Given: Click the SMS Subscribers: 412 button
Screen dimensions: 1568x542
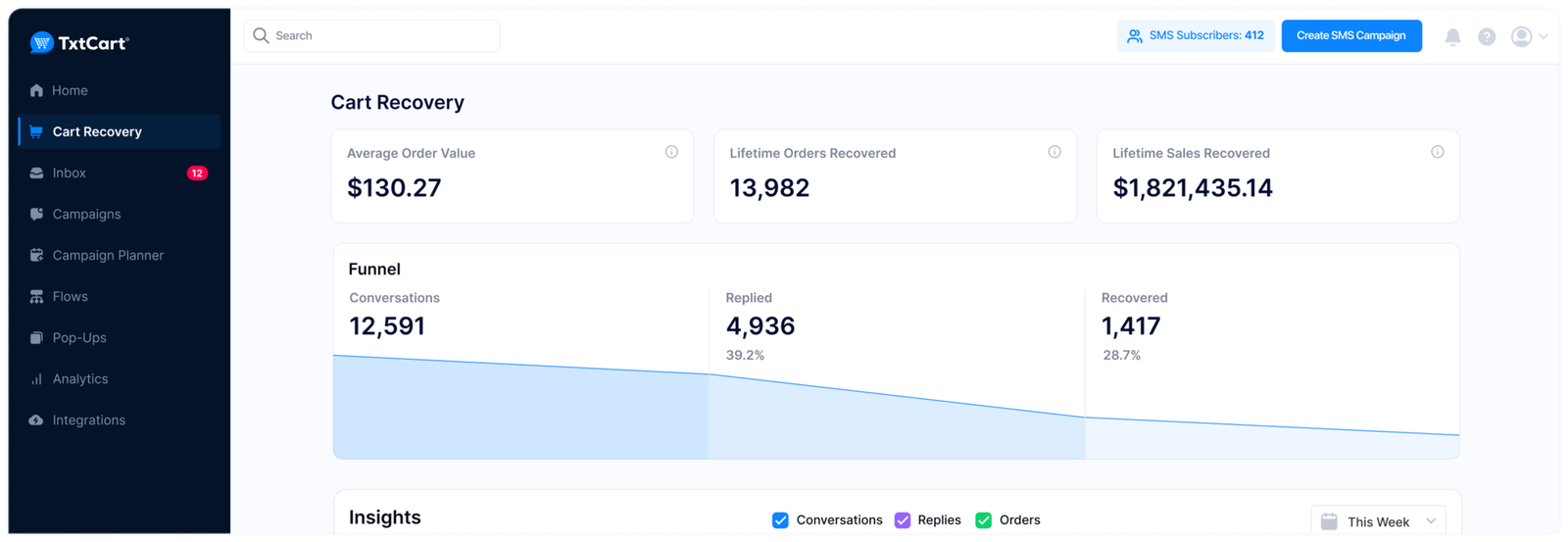Looking at the screenshot, I should click(1196, 36).
